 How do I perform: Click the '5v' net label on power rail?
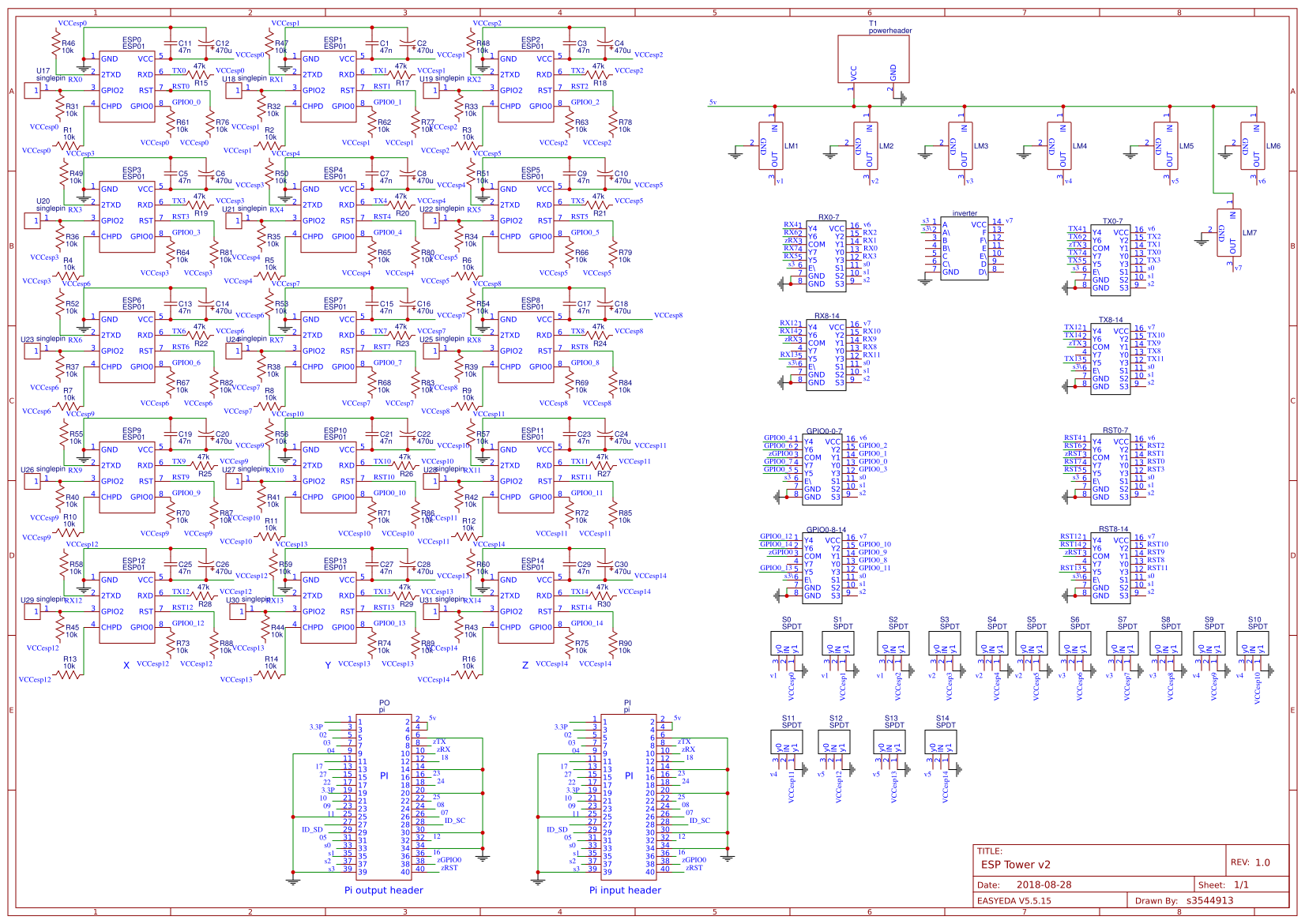(x=713, y=102)
